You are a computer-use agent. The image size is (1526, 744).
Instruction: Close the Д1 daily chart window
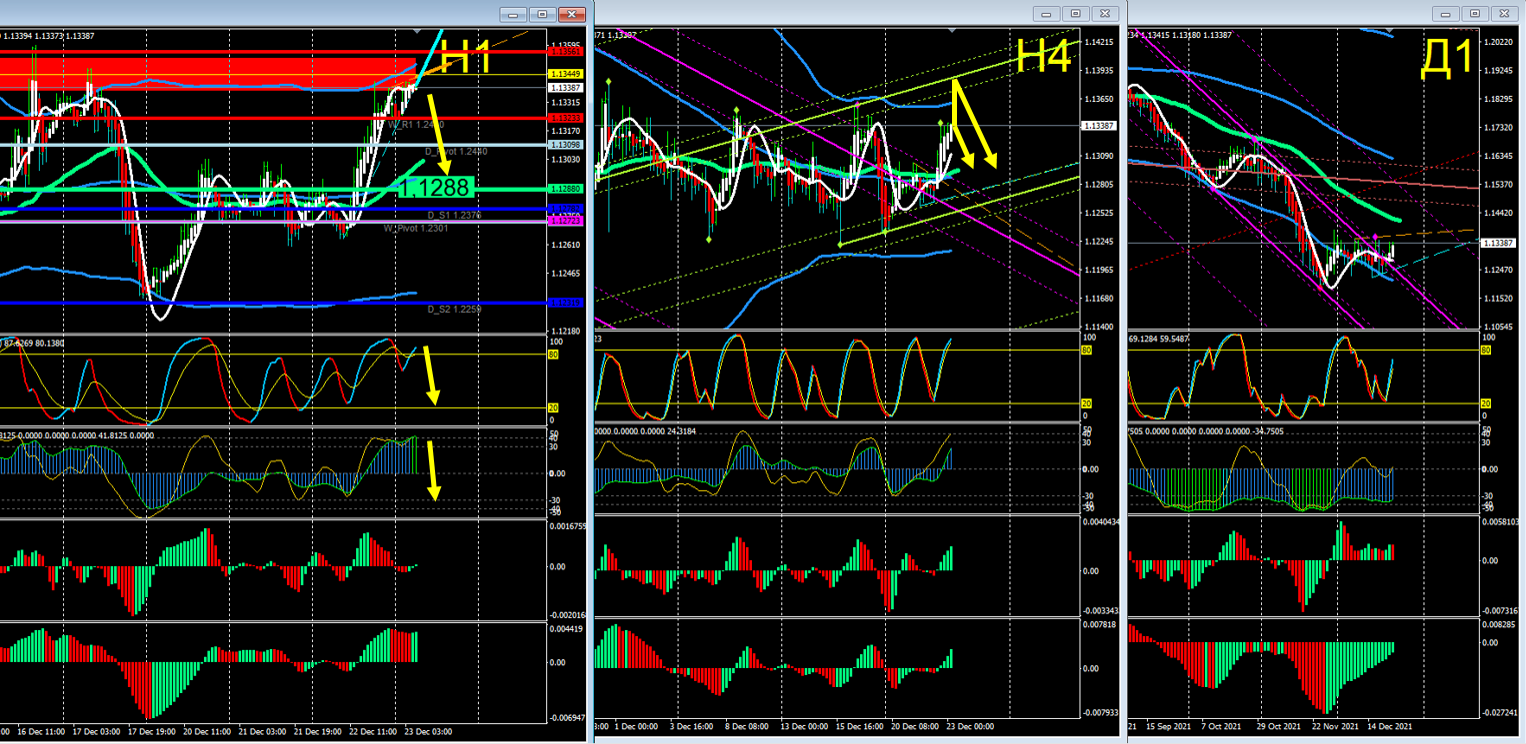(x=1503, y=14)
